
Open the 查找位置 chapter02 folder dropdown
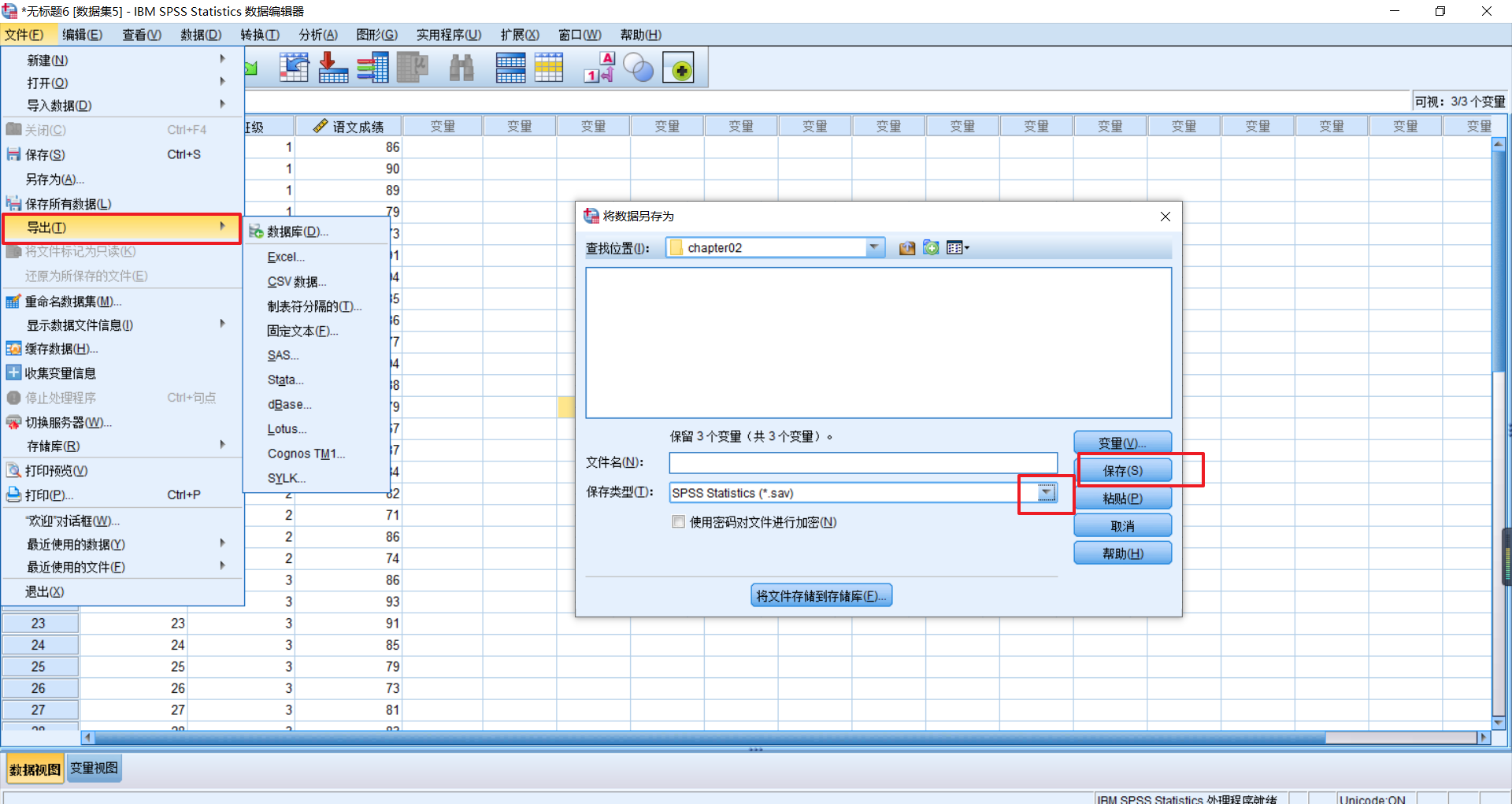tap(873, 248)
